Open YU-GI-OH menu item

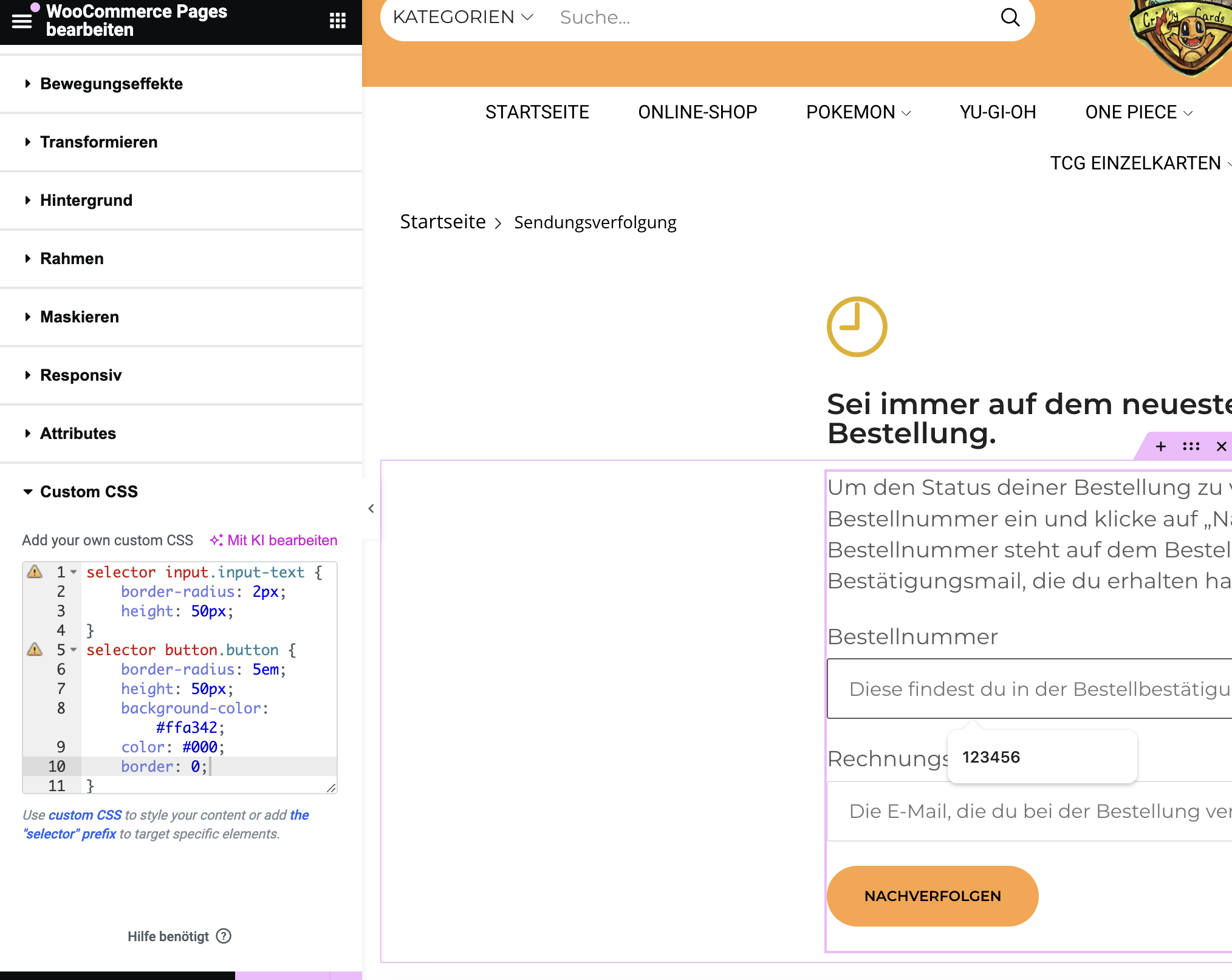998,112
